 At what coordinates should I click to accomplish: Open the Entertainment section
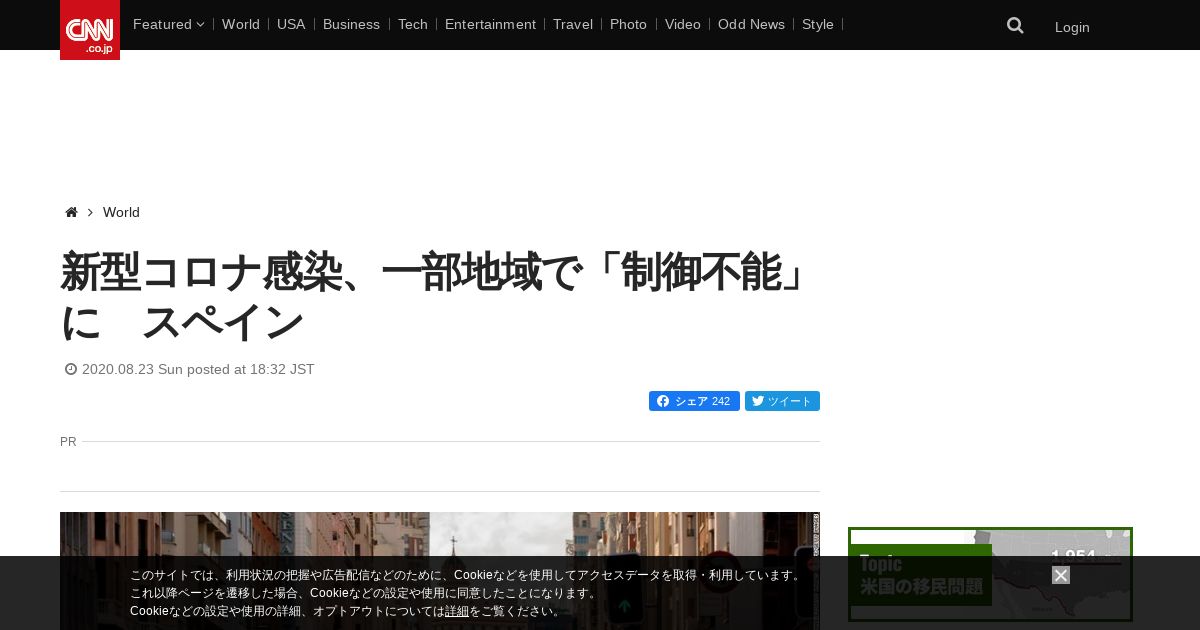(x=490, y=24)
